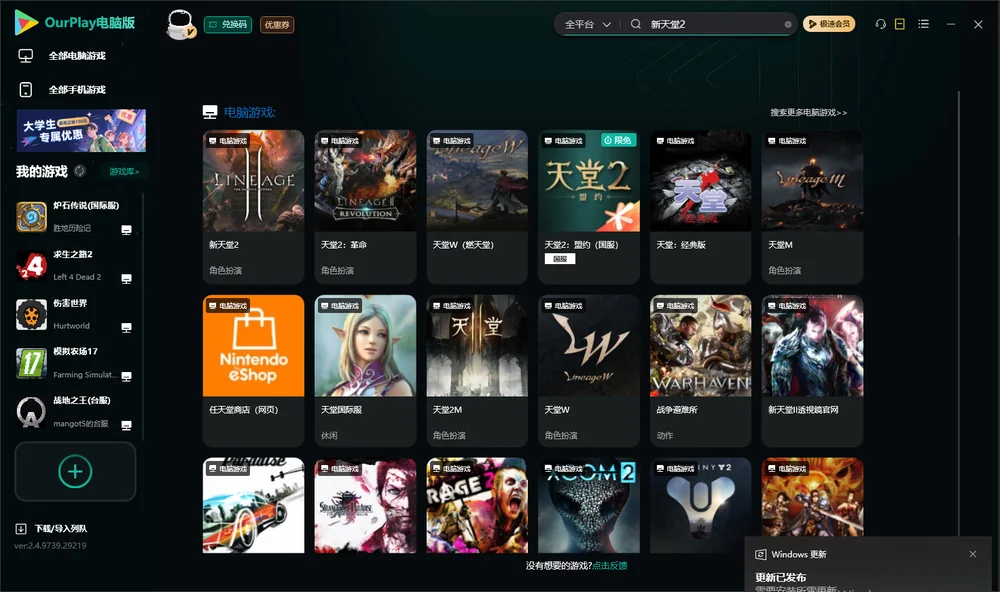Open the 极速会员 membership button
Viewport: 1000px width, 592px height.
[x=828, y=24]
